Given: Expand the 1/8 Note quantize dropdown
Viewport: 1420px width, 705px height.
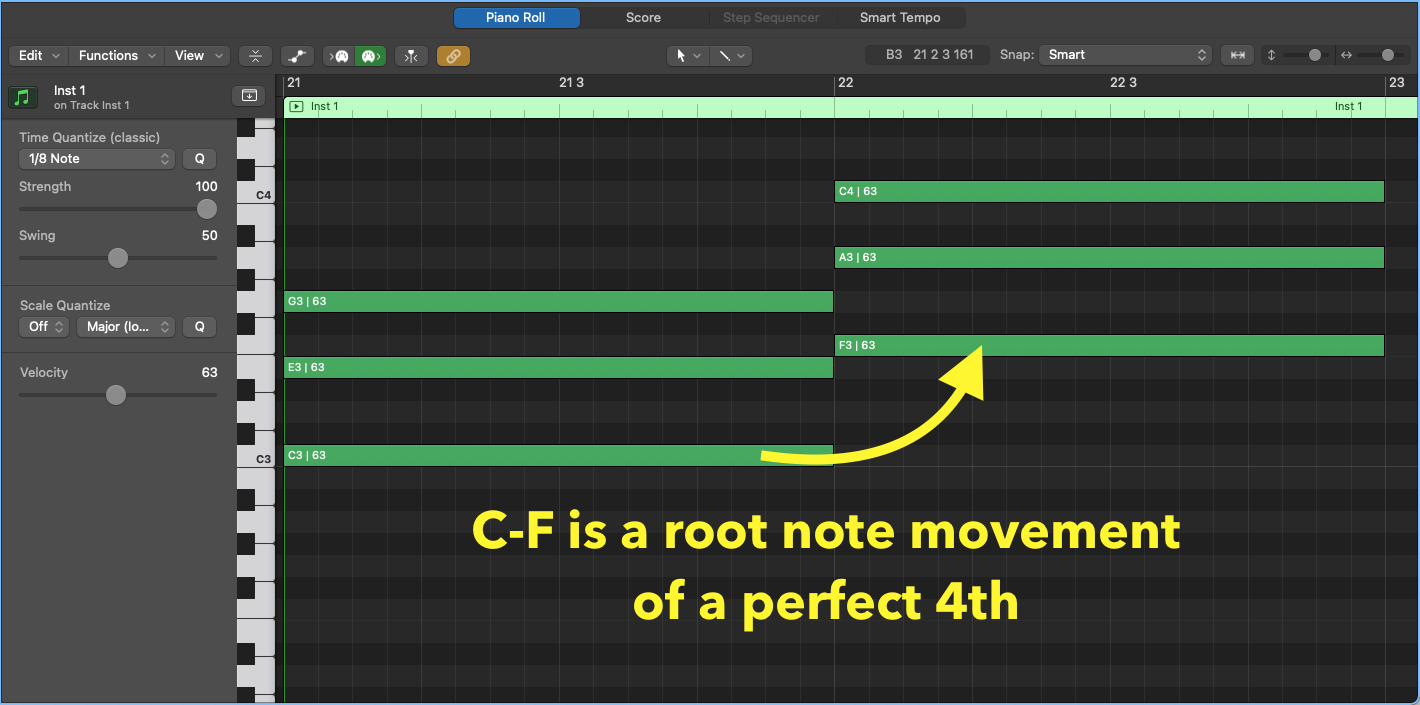Looking at the screenshot, I should tap(96, 158).
